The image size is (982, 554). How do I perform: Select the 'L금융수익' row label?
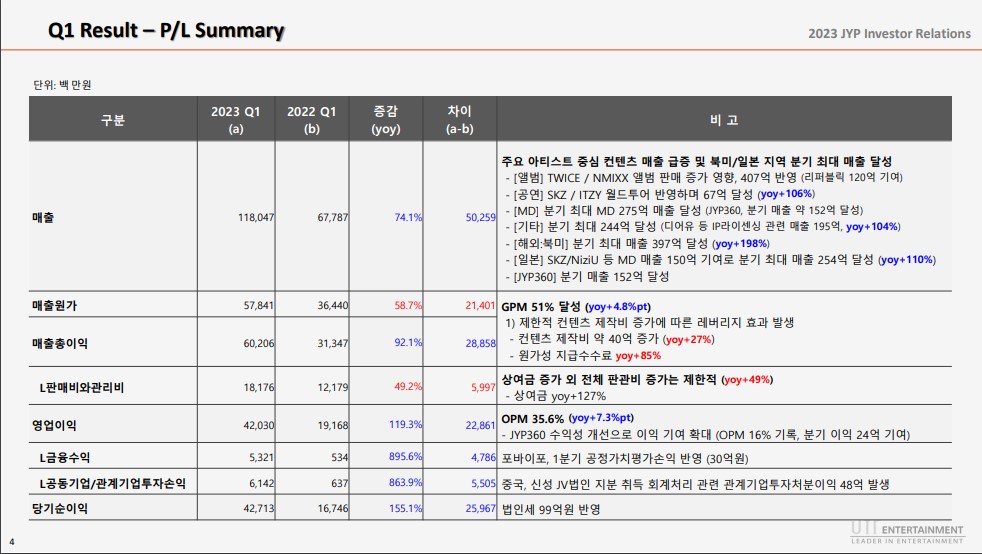tap(65, 458)
